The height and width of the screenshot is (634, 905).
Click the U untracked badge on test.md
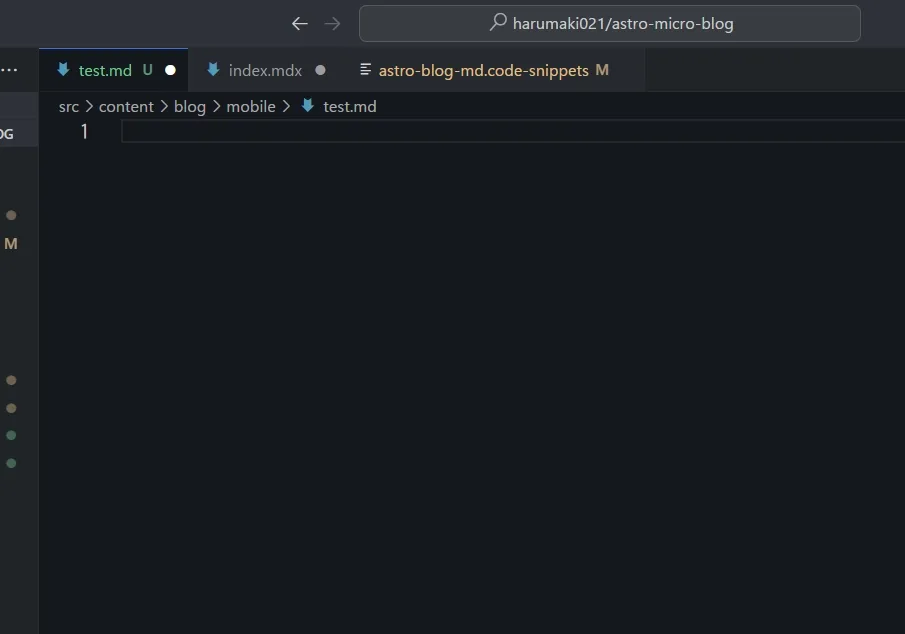pyautogui.click(x=147, y=70)
